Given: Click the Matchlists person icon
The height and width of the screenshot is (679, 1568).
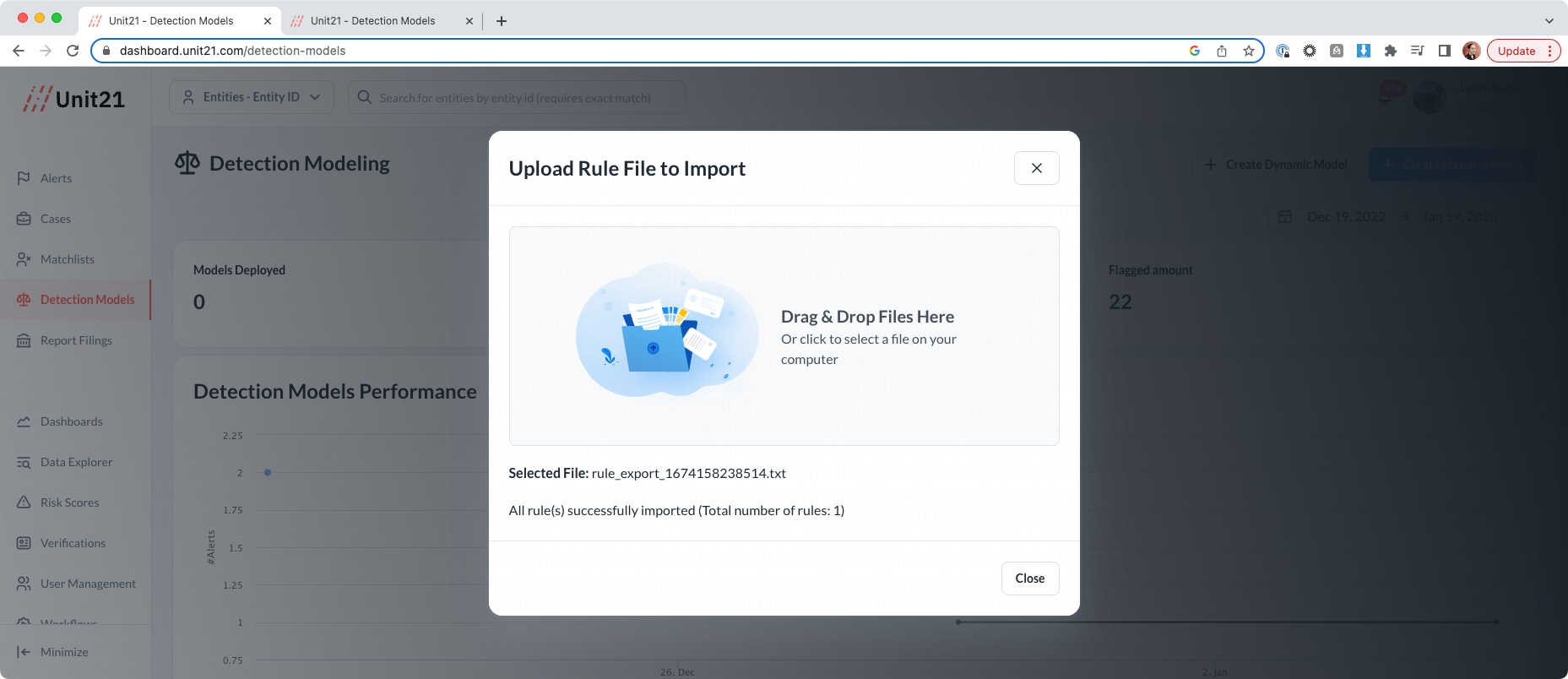Looking at the screenshot, I should [24, 259].
